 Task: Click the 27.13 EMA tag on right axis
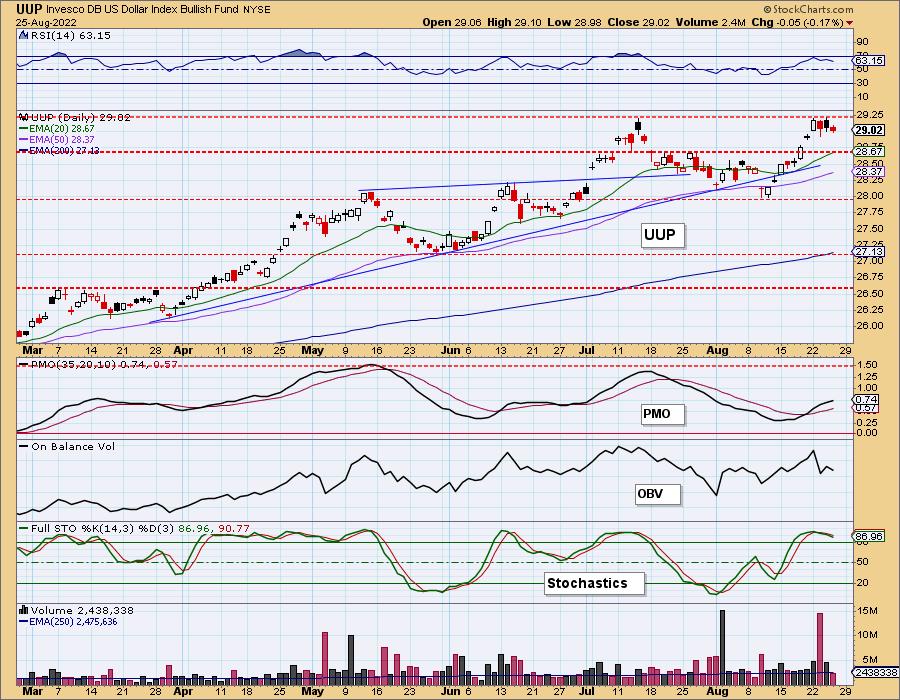[x=869, y=251]
